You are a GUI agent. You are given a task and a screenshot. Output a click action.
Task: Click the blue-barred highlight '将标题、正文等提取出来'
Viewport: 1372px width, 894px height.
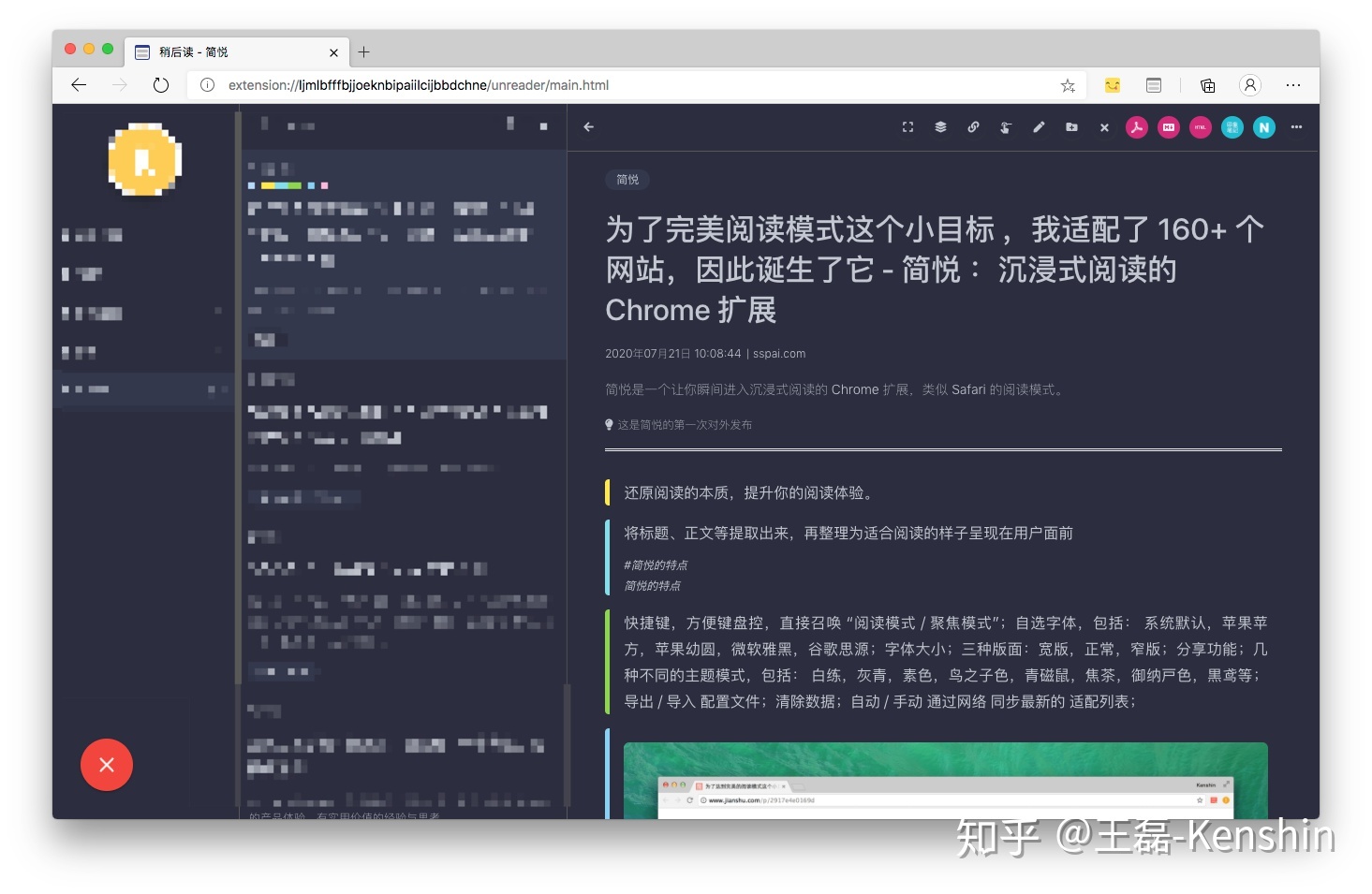tap(848, 533)
